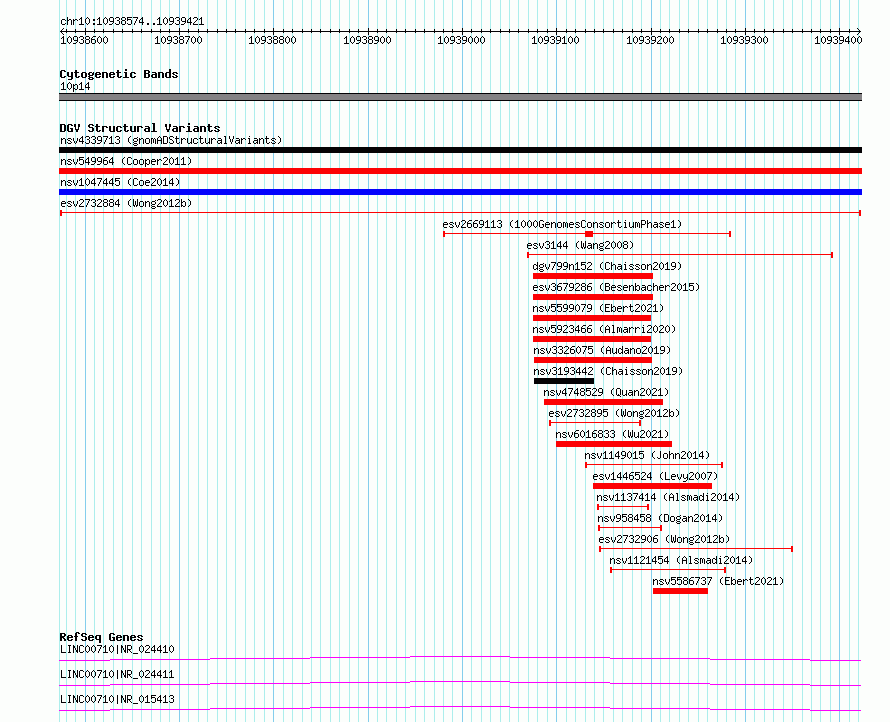Click the red esv3679286 variant bar
This screenshot has width=890, height=722.
pos(593,297)
